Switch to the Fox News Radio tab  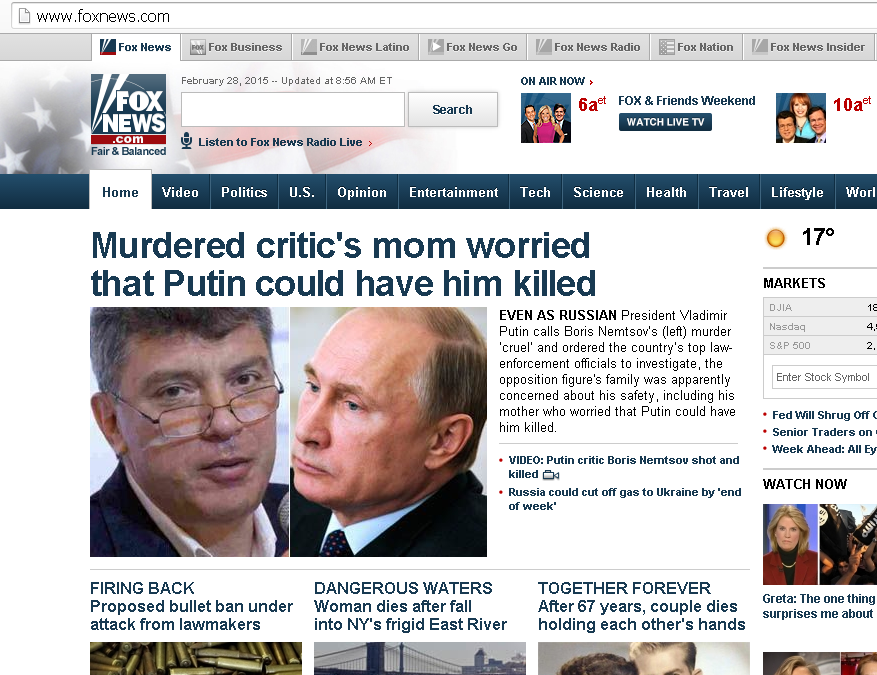coord(588,47)
